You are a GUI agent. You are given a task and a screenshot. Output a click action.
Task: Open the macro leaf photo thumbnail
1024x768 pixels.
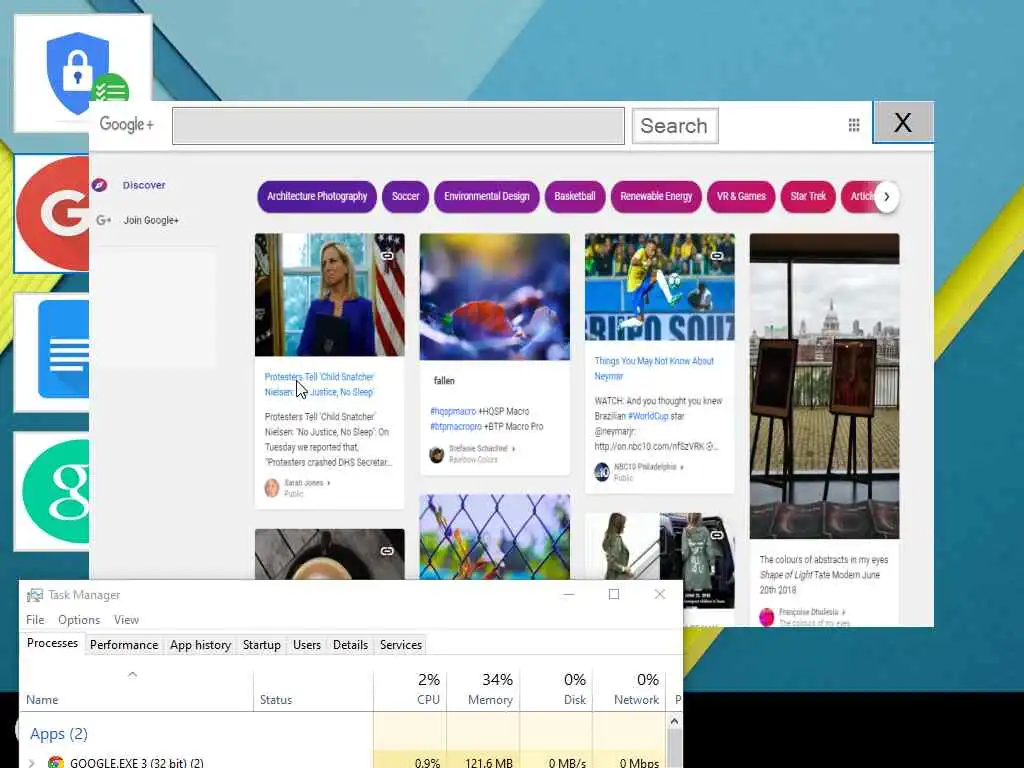(494, 296)
